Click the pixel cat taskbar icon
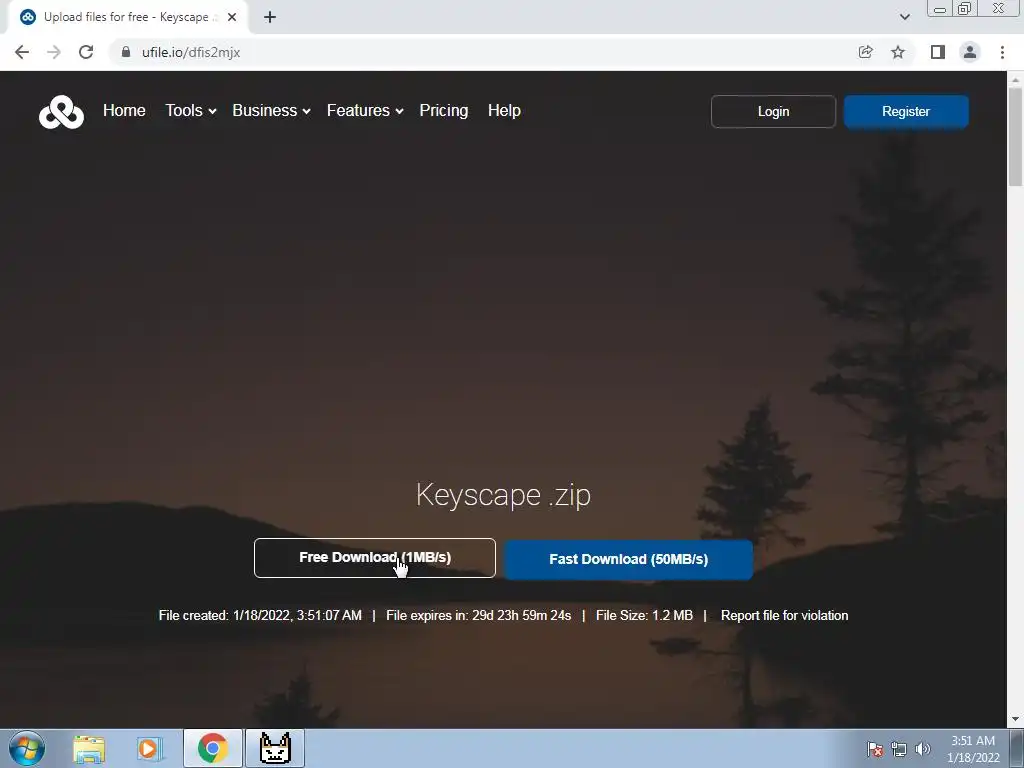 coord(275,748)
